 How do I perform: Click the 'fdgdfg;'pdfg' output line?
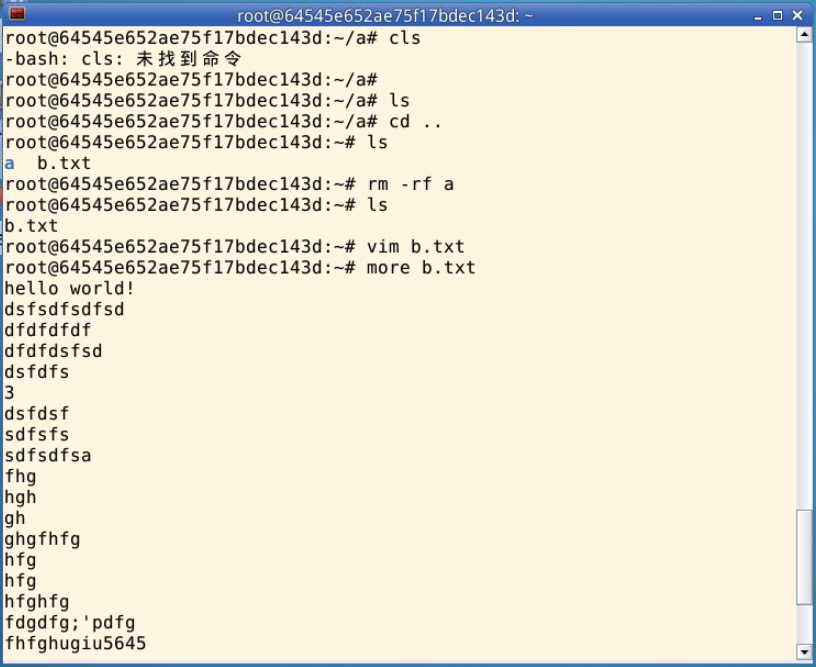69,622
